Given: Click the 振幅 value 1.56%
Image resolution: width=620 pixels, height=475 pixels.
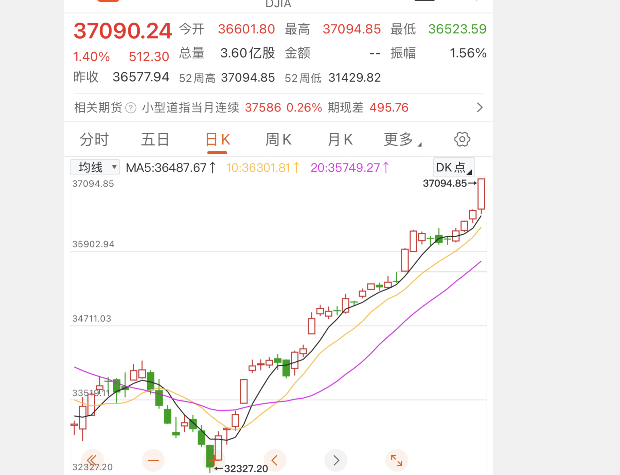Looking at the screenshot, I should tap(468, 53).
